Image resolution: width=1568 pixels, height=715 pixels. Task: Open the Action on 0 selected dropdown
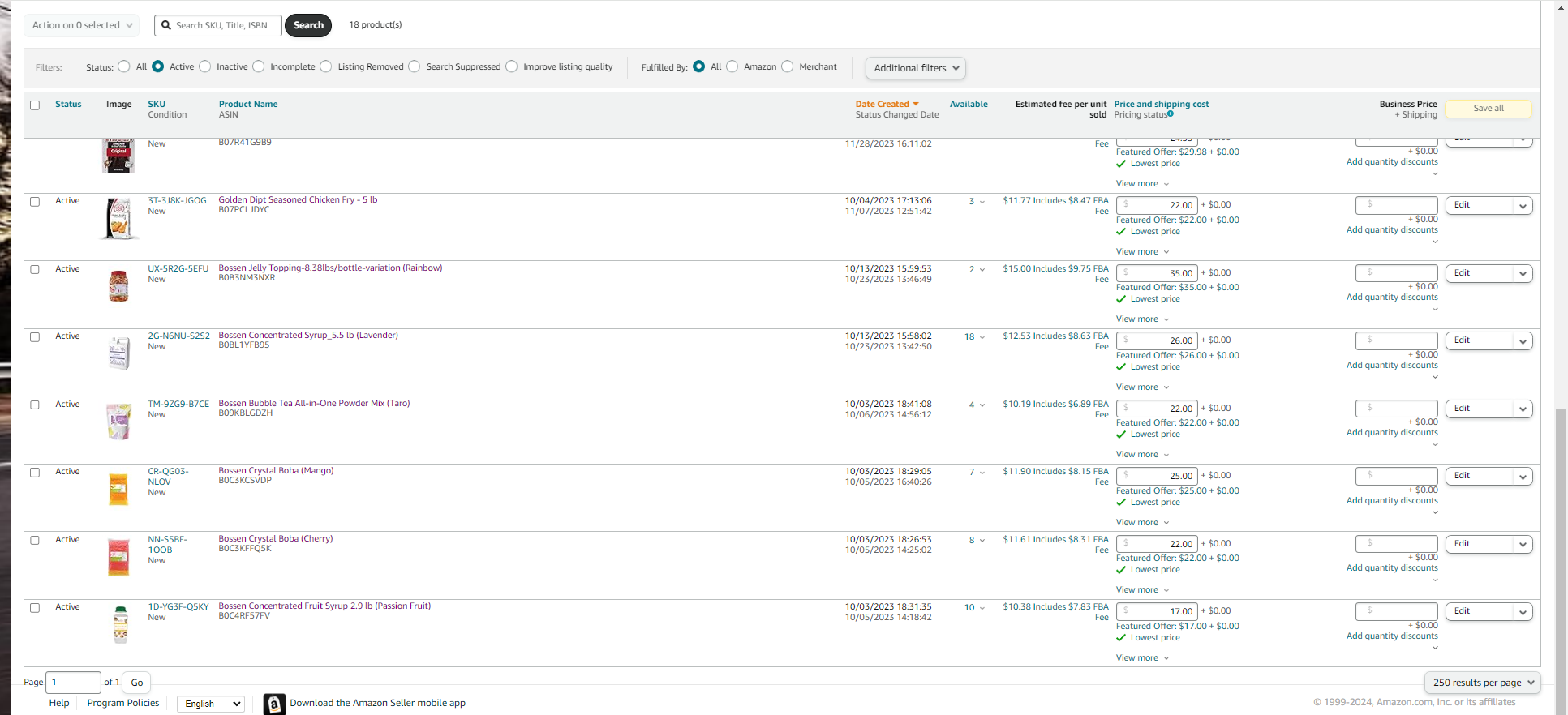tap(81, 25)
